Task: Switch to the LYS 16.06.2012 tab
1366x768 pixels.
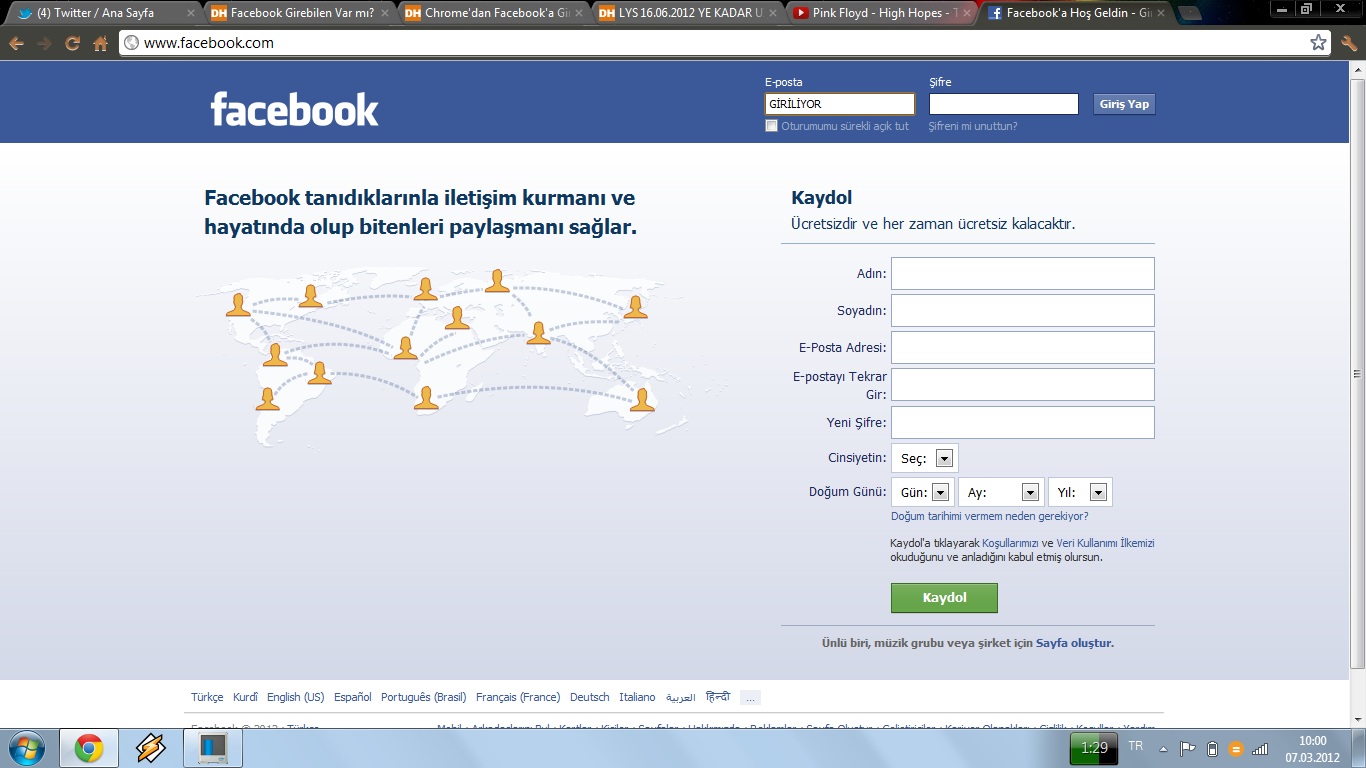Action: 688,13
